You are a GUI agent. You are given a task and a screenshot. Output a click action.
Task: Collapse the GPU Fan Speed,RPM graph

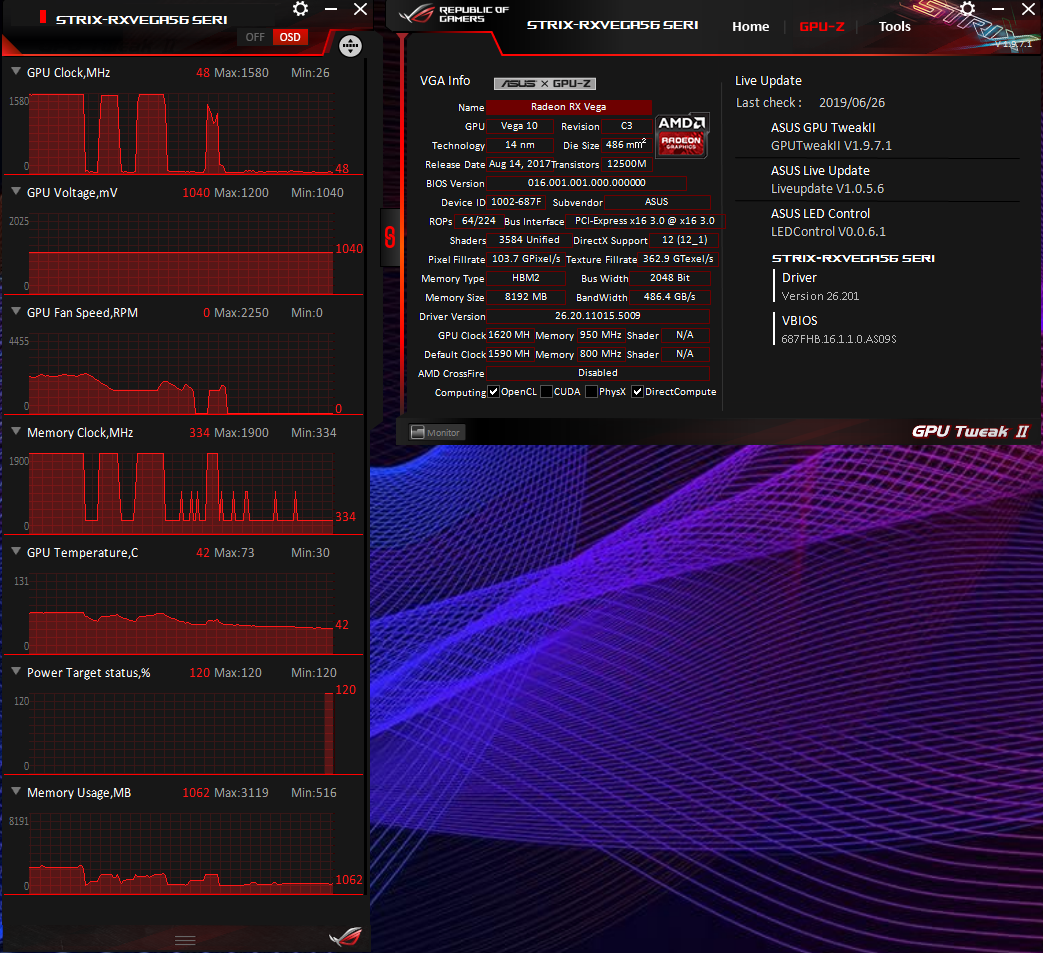[16, 311]
